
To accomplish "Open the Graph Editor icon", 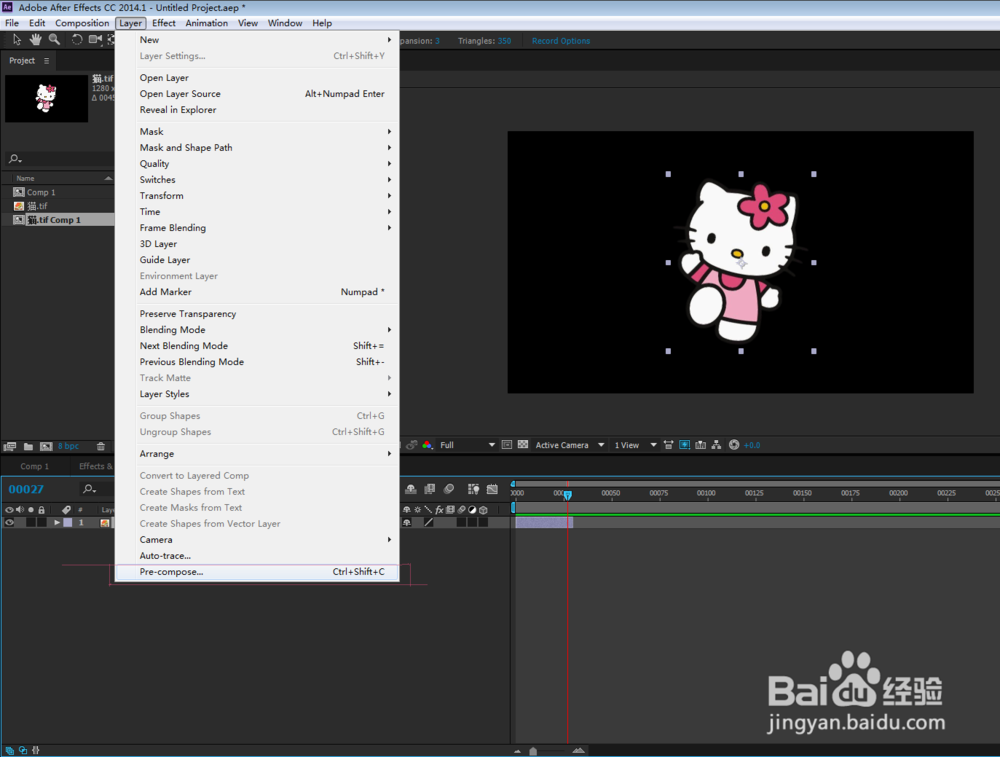I will (x=492, y=489).
